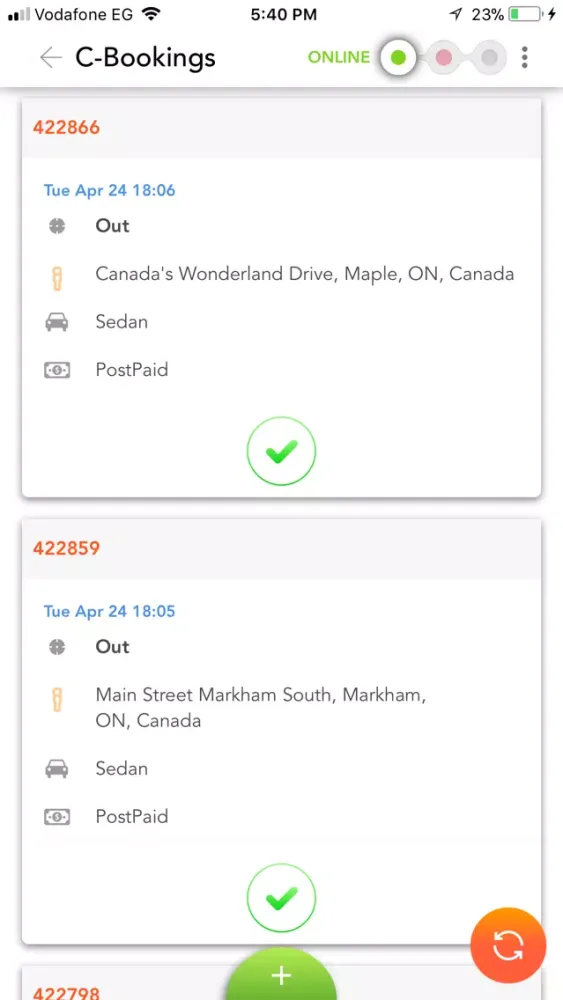Tap the green plus add booking button
Screen dimensions: 563x1000
pyautogui.click(x=281, y=974)
